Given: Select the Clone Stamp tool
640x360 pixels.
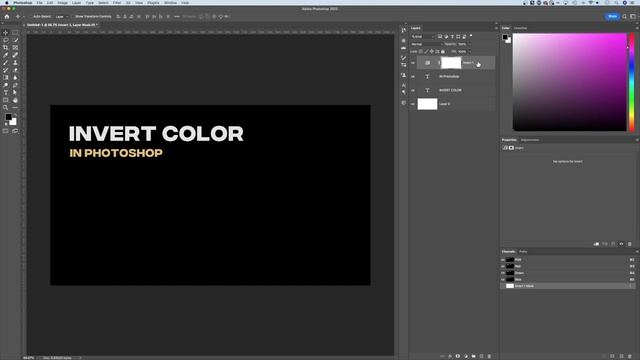Looking at the screenshot, I should coord(15,63).
